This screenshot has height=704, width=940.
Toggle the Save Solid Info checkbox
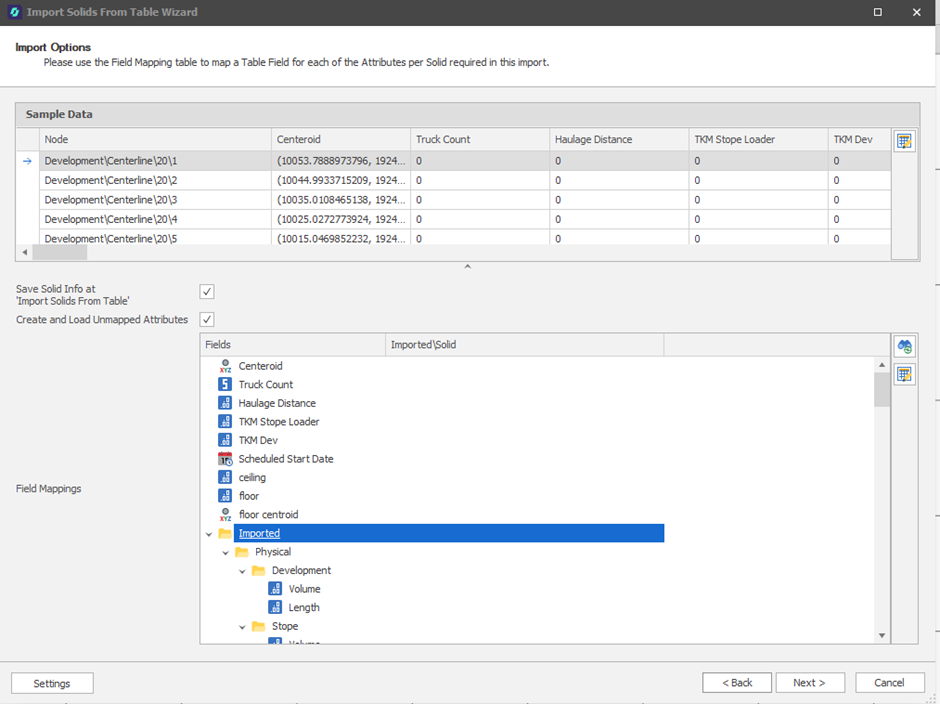207,292
